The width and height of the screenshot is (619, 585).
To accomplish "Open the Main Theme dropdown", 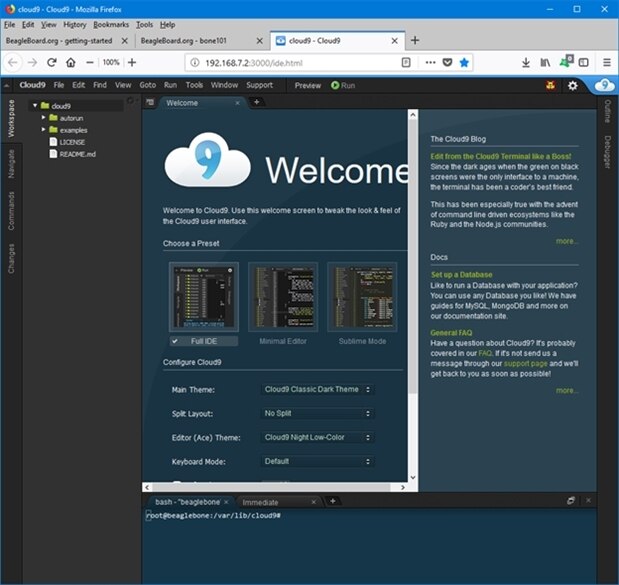I will [317, 389].
